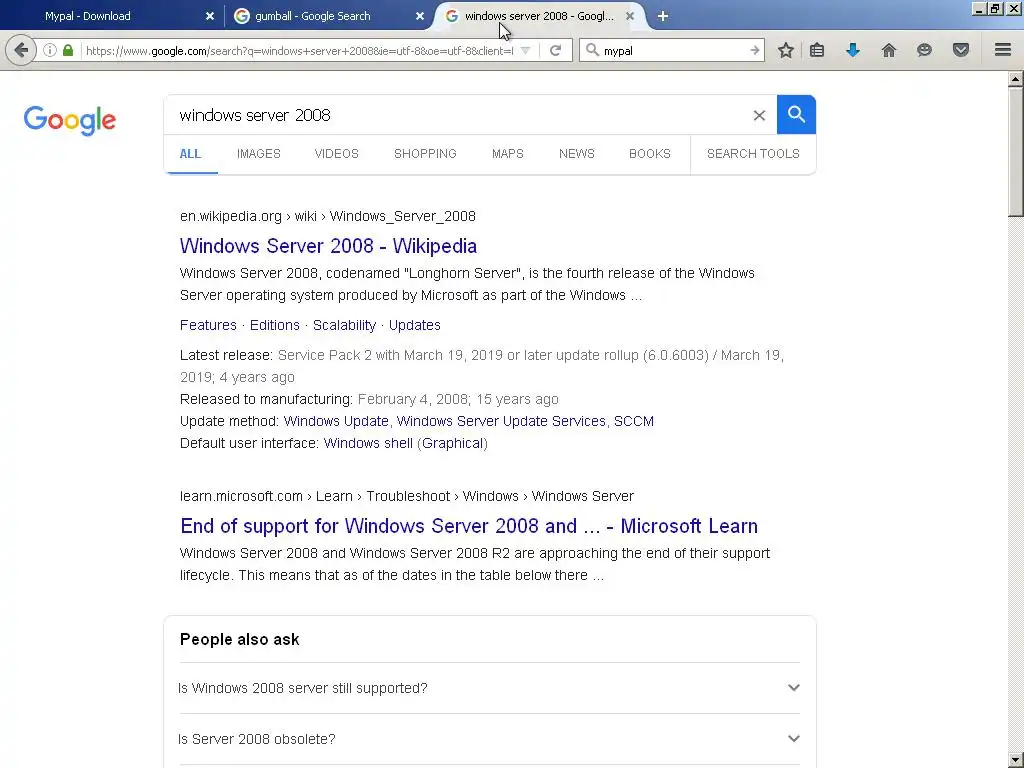
Task: Expand 'Is Server 2008 obsolete?' question
Action: [488, 739]
